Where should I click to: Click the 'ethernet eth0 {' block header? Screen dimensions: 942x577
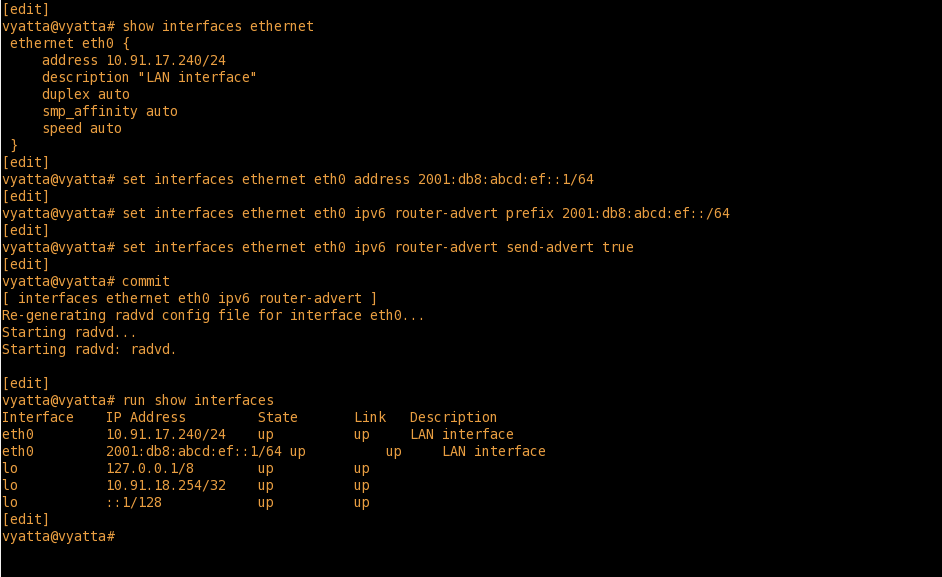click(69, 43)
